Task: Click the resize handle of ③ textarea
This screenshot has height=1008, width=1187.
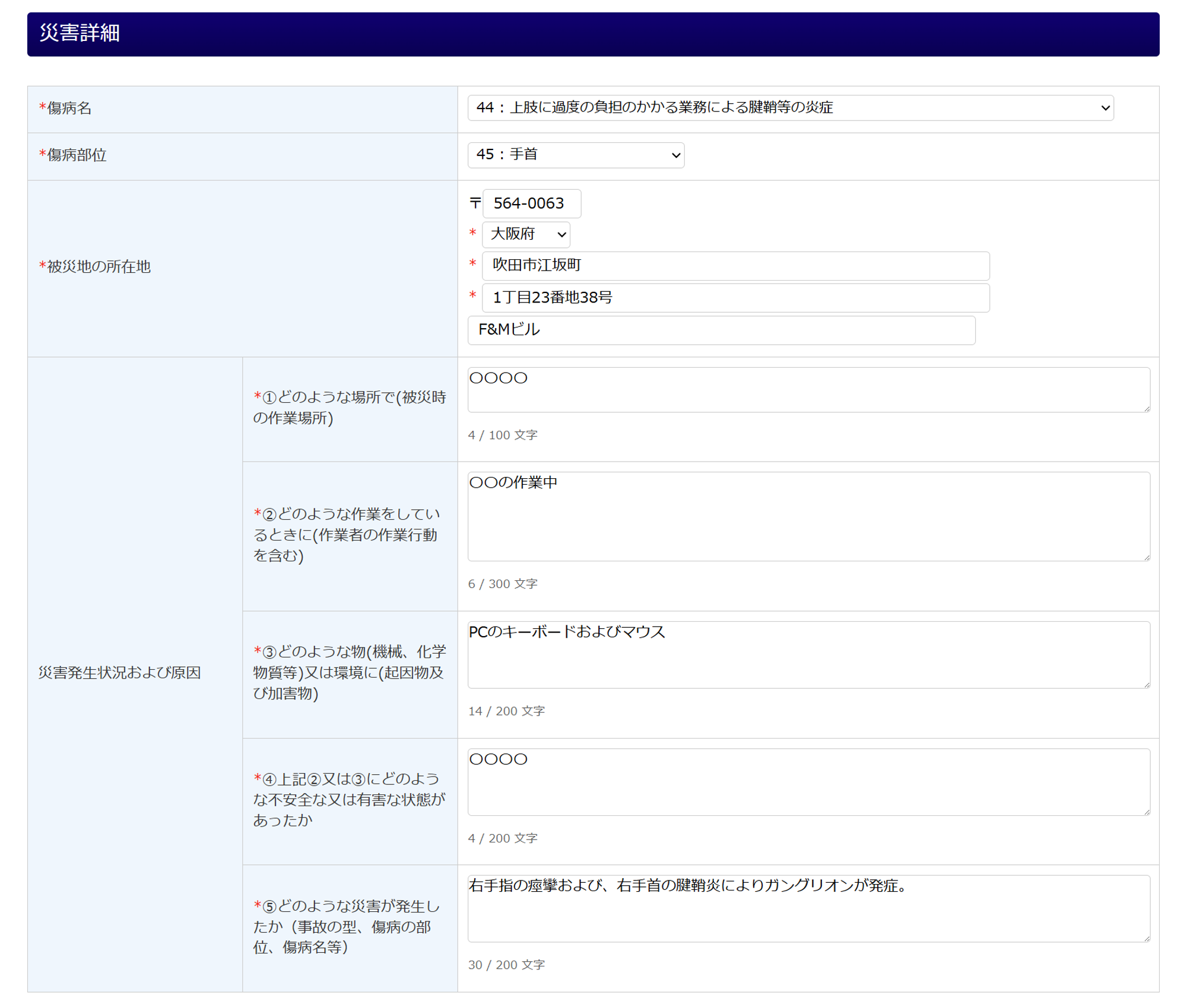Action: point(1147,685)
